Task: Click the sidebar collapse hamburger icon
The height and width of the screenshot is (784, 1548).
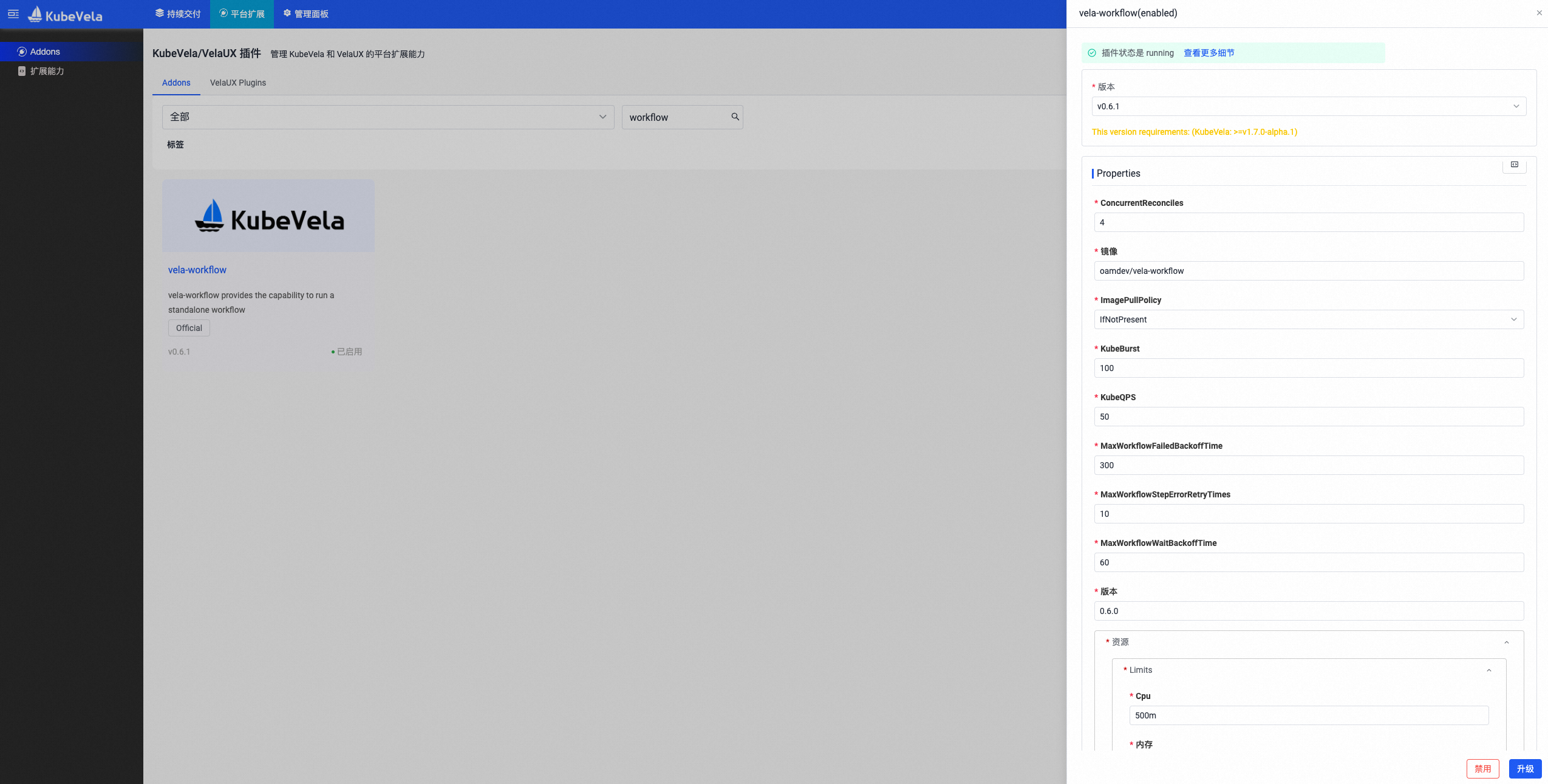Action: point(13,14)
